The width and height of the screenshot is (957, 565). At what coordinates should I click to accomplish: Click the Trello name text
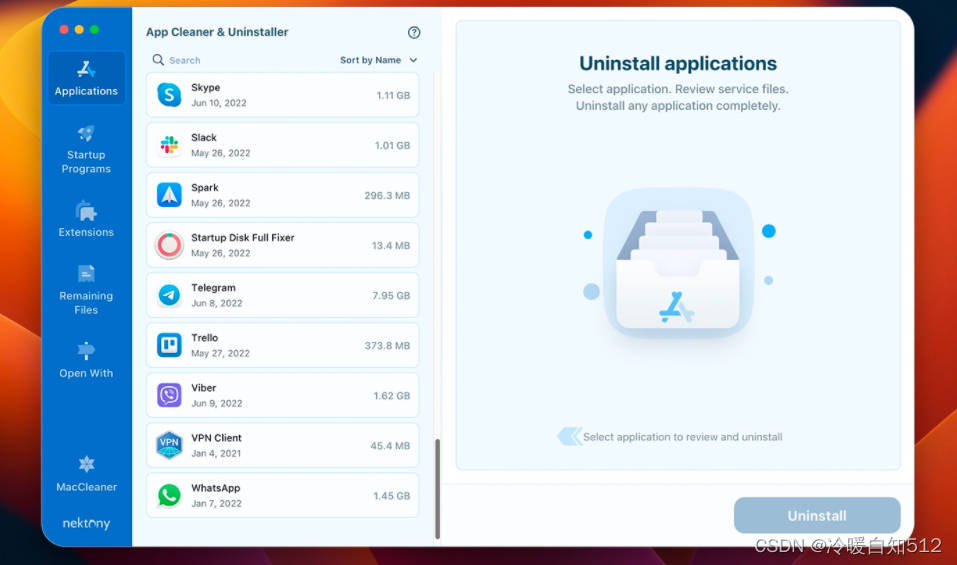coord(204,337)
